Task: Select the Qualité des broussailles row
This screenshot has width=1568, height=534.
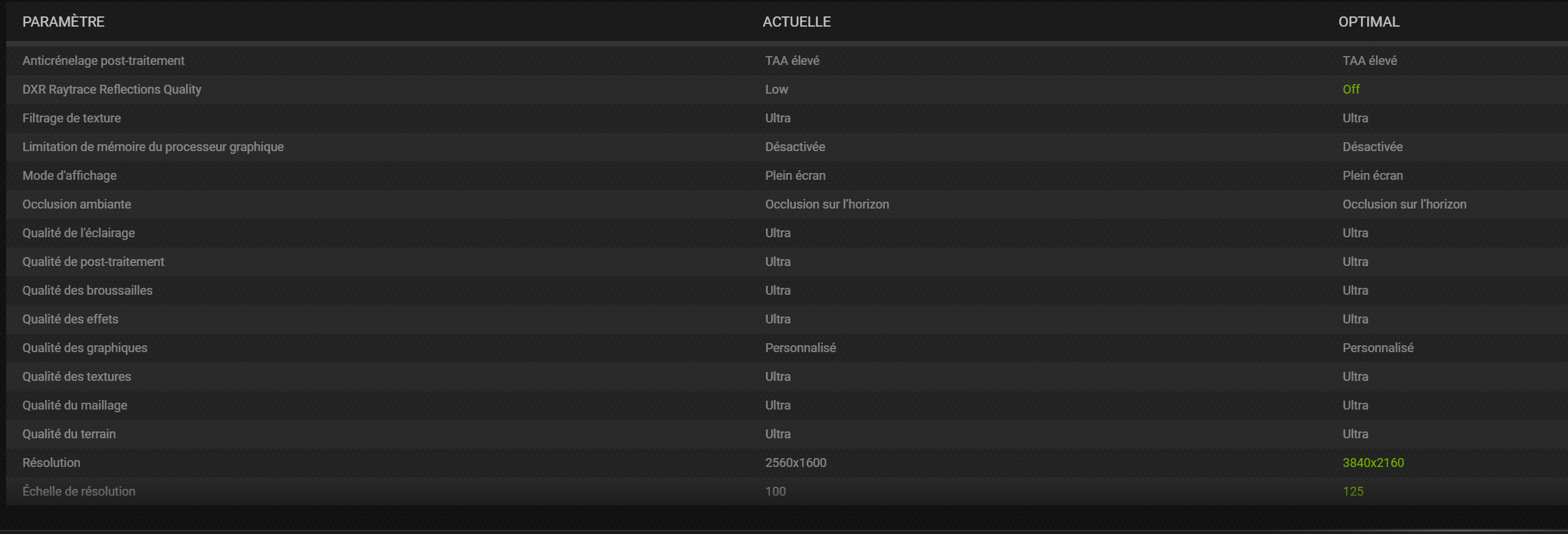Action: click(787, 291)
